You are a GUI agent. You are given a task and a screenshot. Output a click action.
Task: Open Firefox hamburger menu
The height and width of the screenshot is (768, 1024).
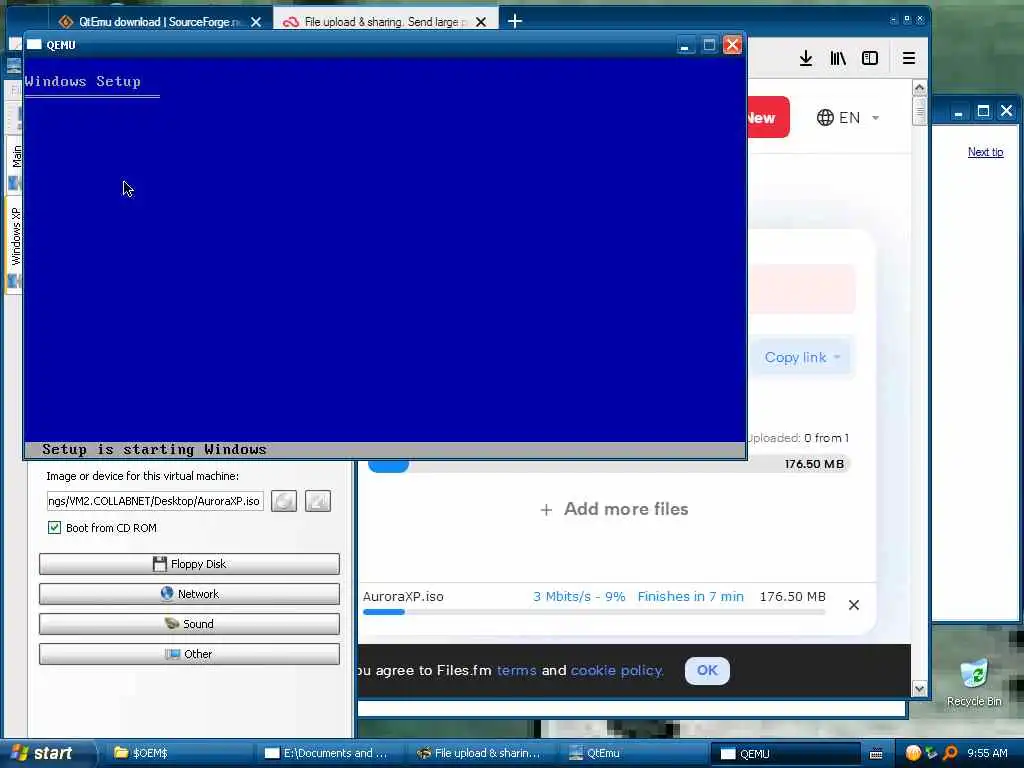coord(908,58)
